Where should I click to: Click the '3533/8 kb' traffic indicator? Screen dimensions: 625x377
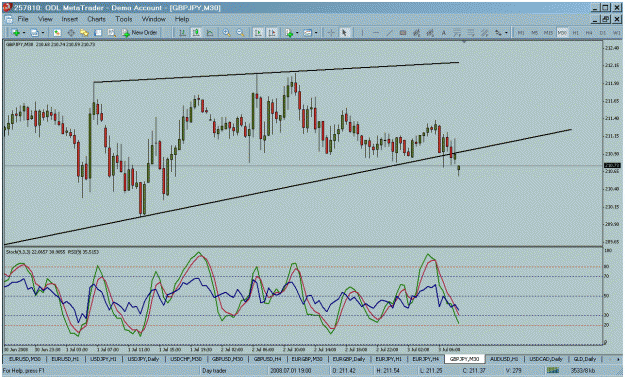pyautogui.click(x=582, y=371)
